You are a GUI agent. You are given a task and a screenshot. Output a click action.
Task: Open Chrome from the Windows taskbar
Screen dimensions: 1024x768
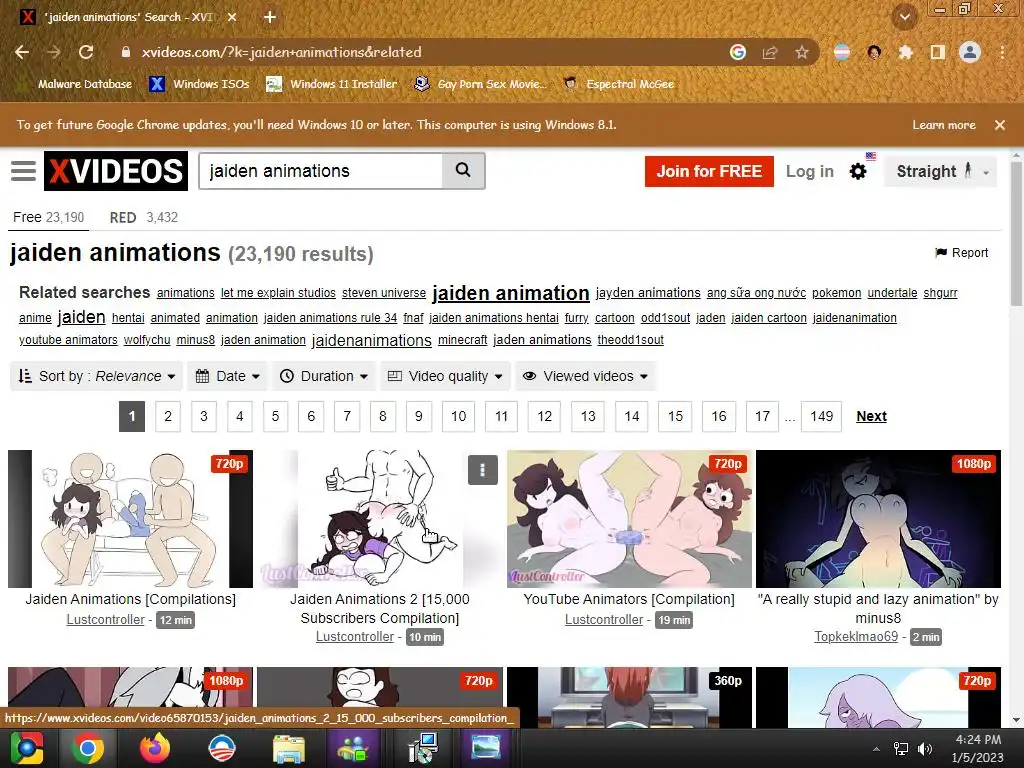point(88,748)
